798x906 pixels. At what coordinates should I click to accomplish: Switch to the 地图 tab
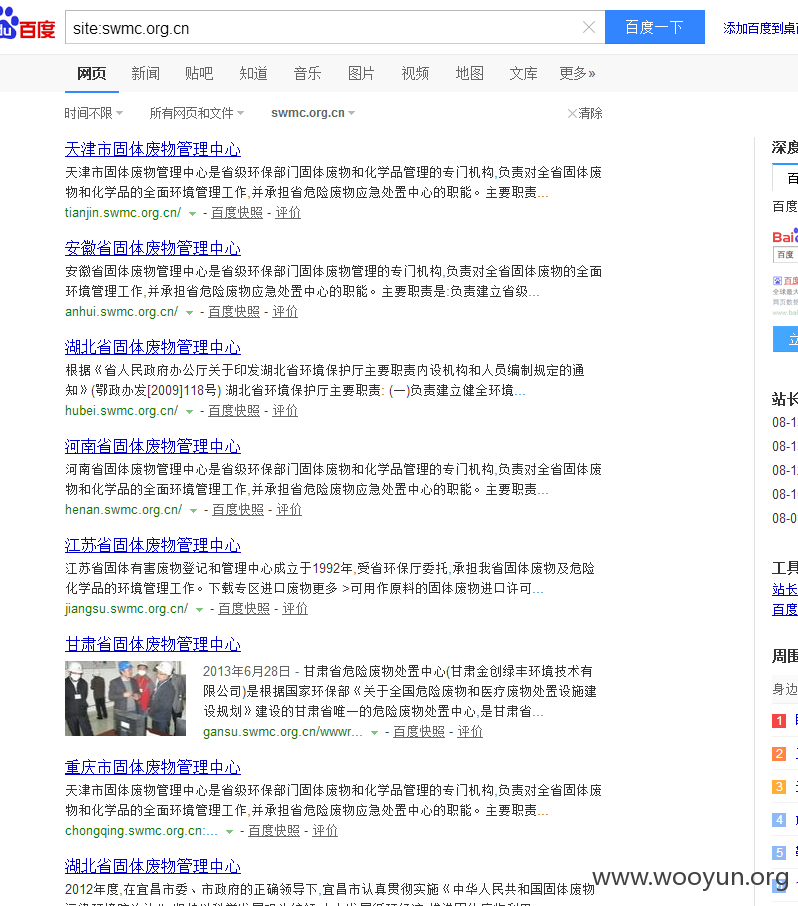[x=469, y=73]
